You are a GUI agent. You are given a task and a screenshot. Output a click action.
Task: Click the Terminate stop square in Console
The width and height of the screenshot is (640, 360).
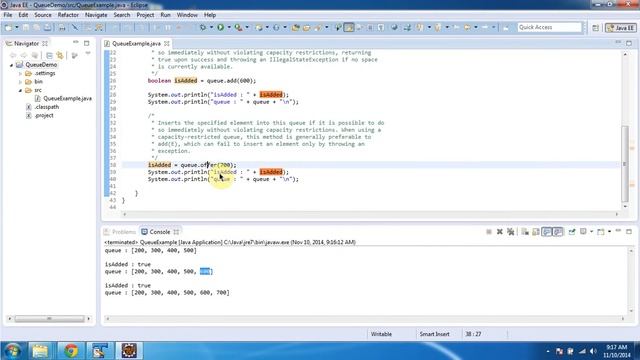coord(489,232)
